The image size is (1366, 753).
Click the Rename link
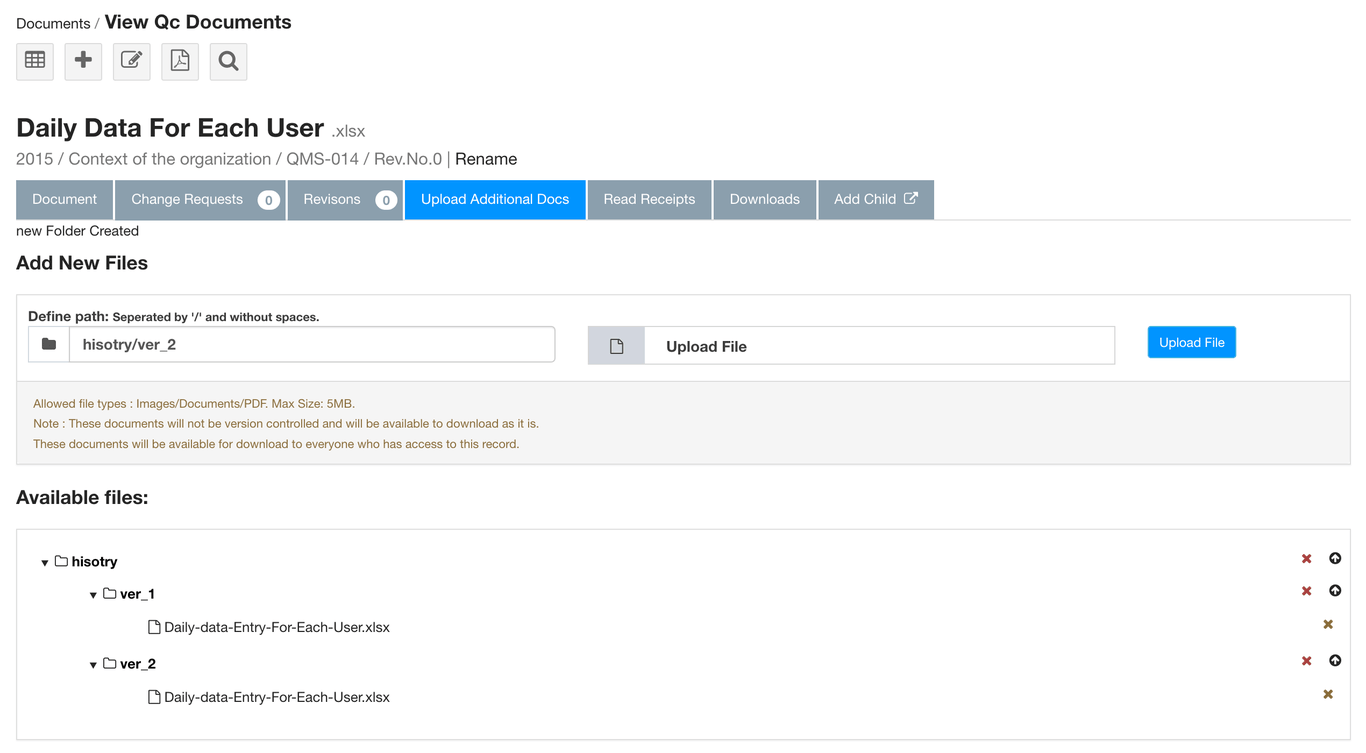pyautogui.click(x=486, y=159)
